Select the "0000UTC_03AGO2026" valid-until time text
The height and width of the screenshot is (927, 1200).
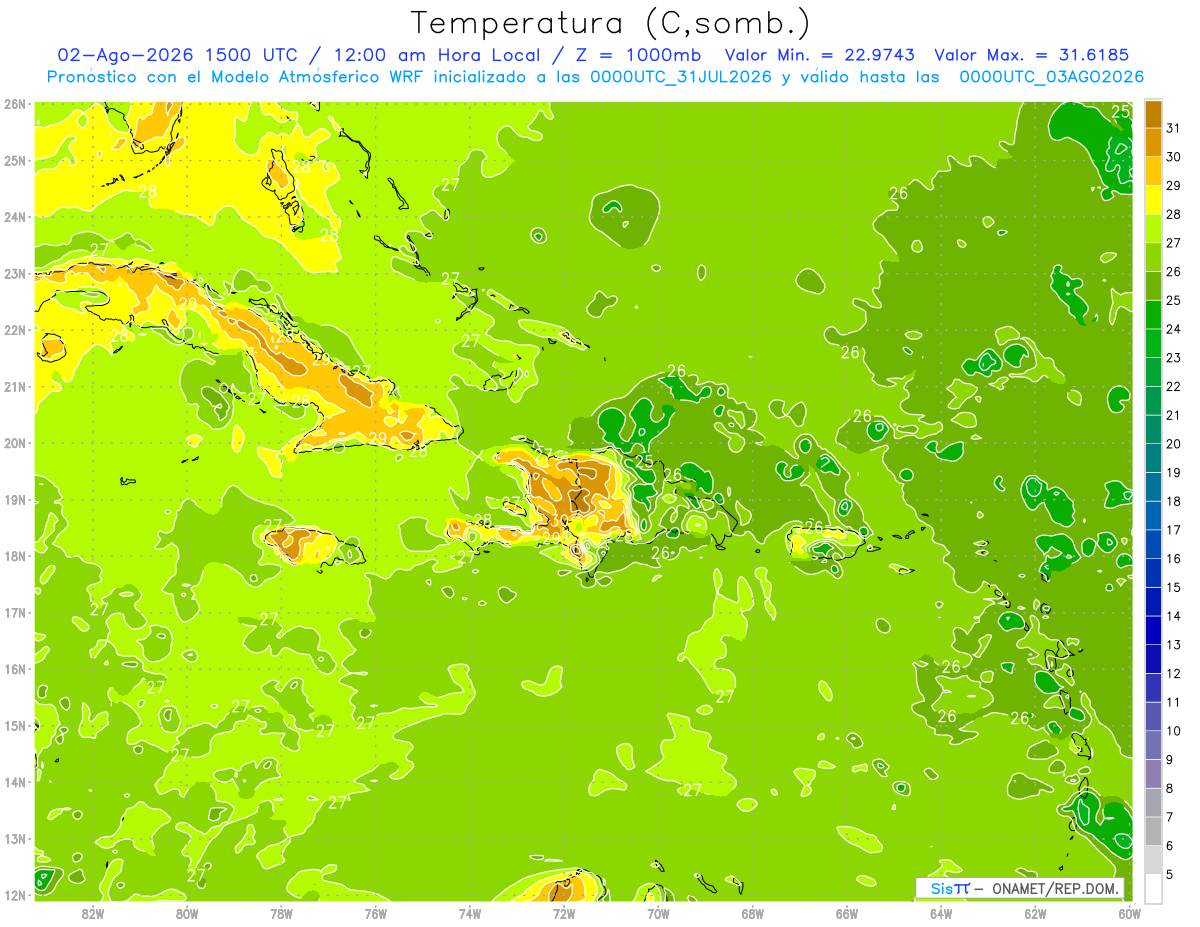(x=1051, y=77)
